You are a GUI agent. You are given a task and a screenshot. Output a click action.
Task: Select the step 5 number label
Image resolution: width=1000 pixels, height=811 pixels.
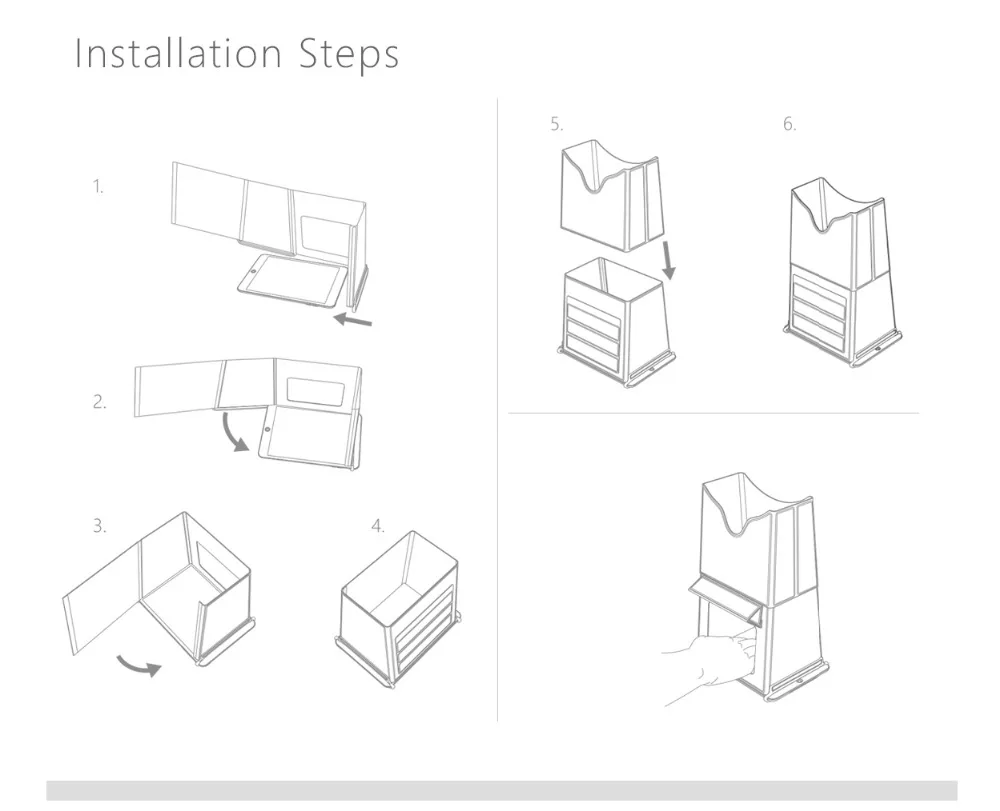point(557,124)
